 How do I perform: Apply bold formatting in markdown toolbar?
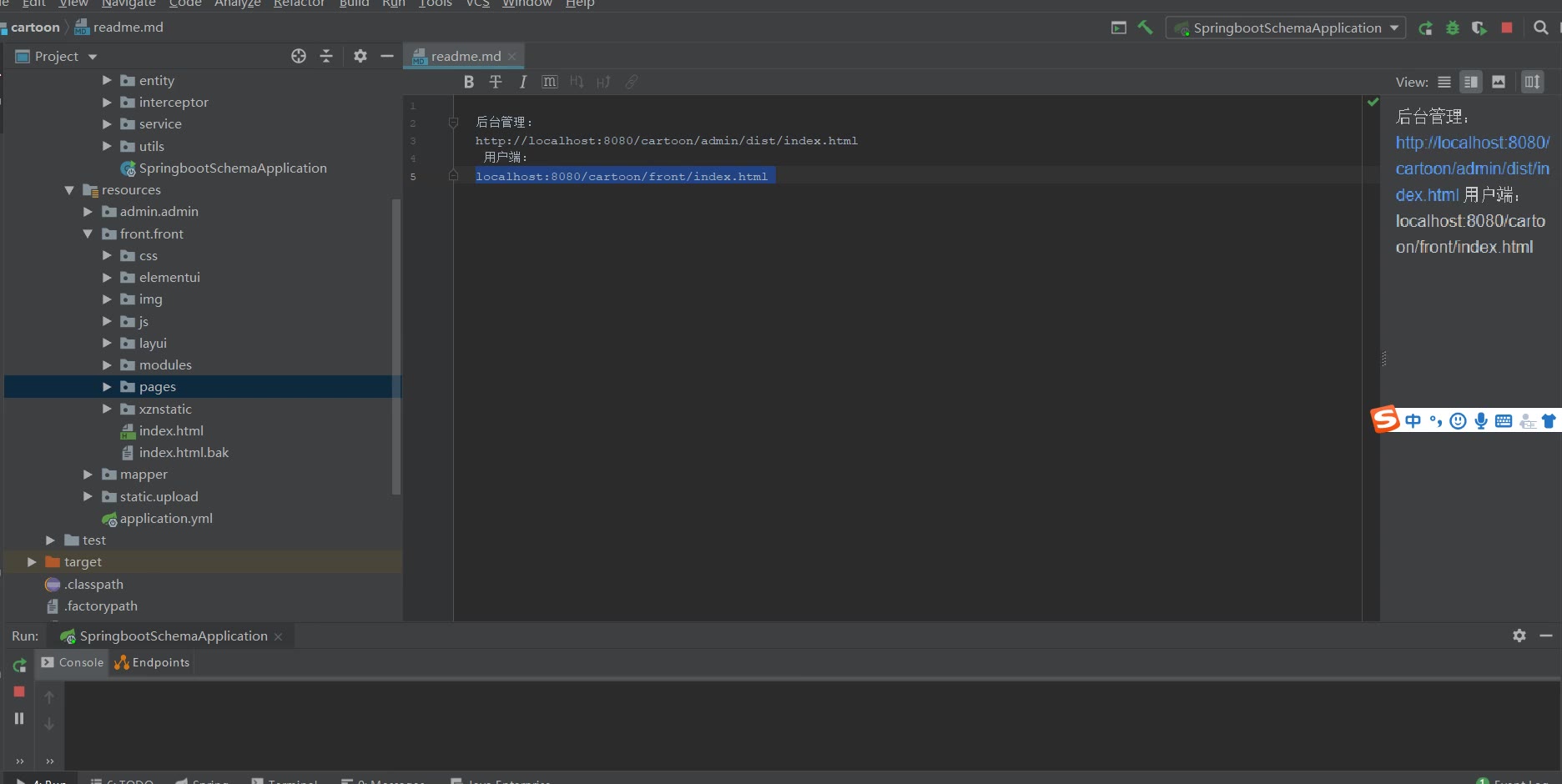469,82
